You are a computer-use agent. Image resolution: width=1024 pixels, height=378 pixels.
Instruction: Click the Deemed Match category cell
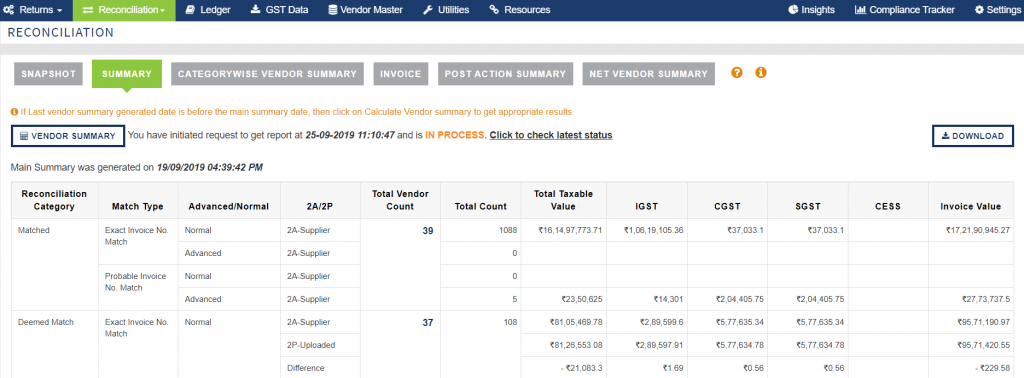[x=54, y=344]
